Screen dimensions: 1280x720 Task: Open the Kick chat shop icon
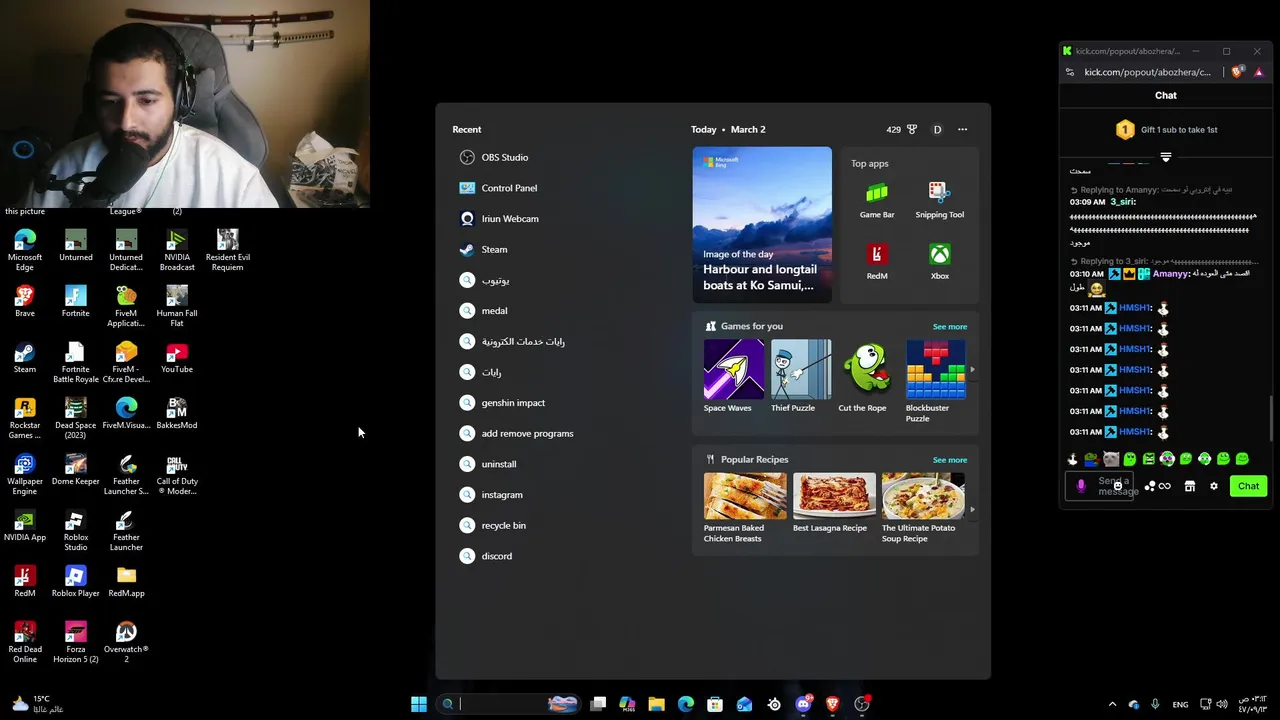(x=1190, y=486)
